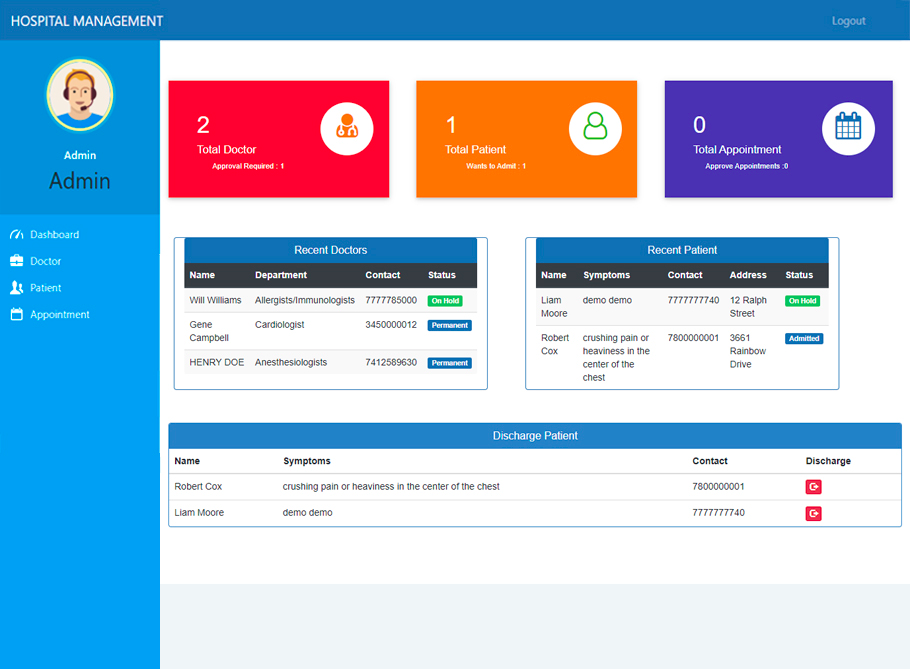The image size is (910, 669).
Task: Click Discharge column header
Action: tap(828, 461)
